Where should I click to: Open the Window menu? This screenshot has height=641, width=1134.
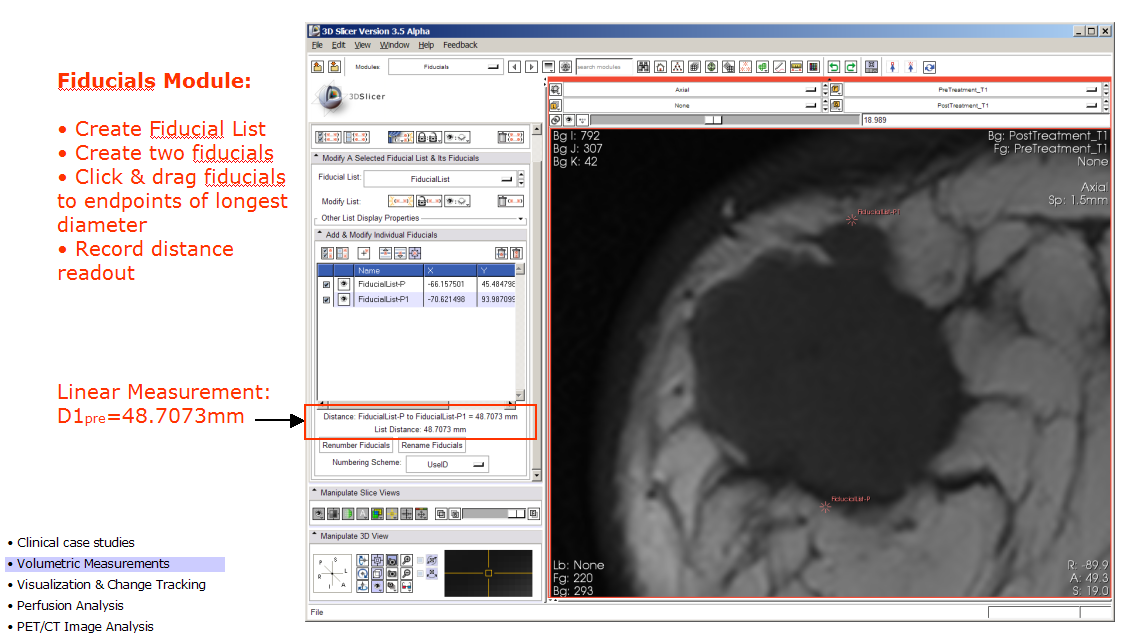pos(394,44)
